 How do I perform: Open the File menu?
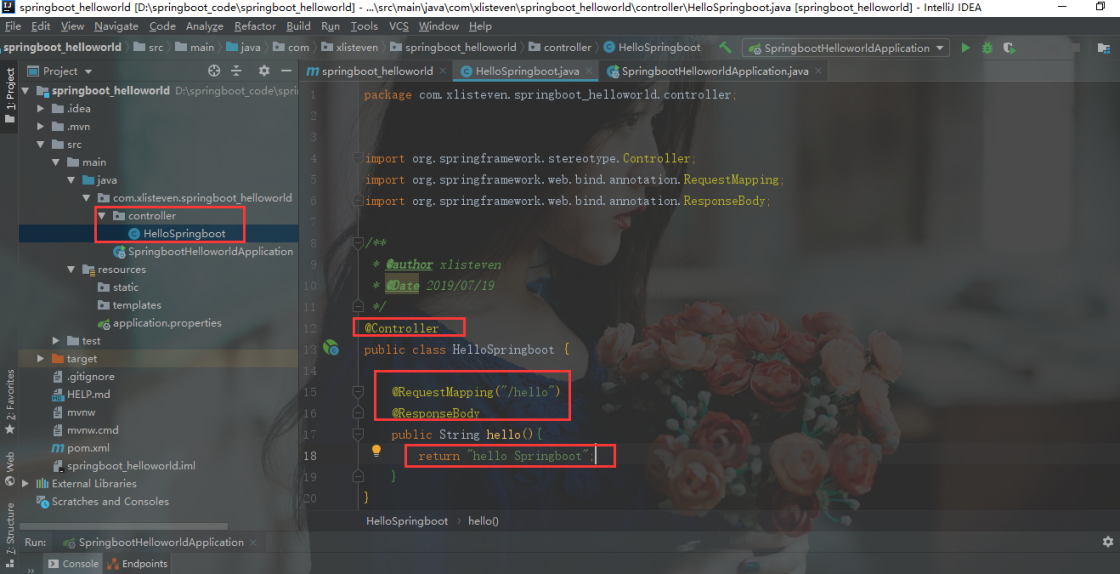(13, 26)
